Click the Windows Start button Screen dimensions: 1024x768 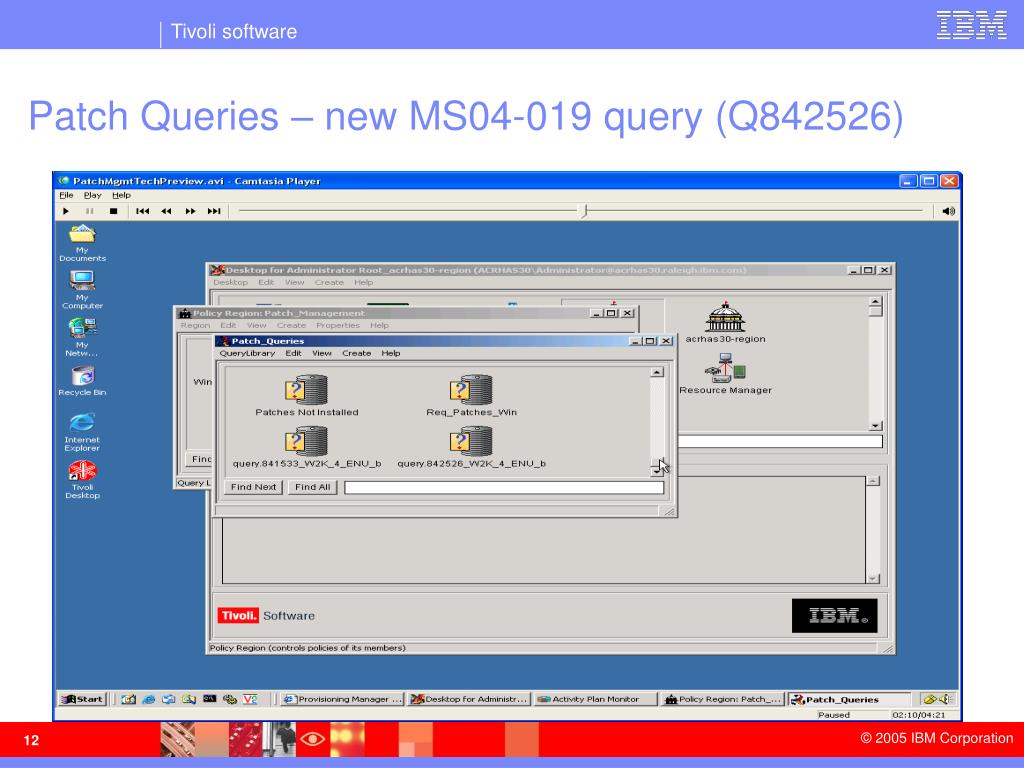point(82,699)
